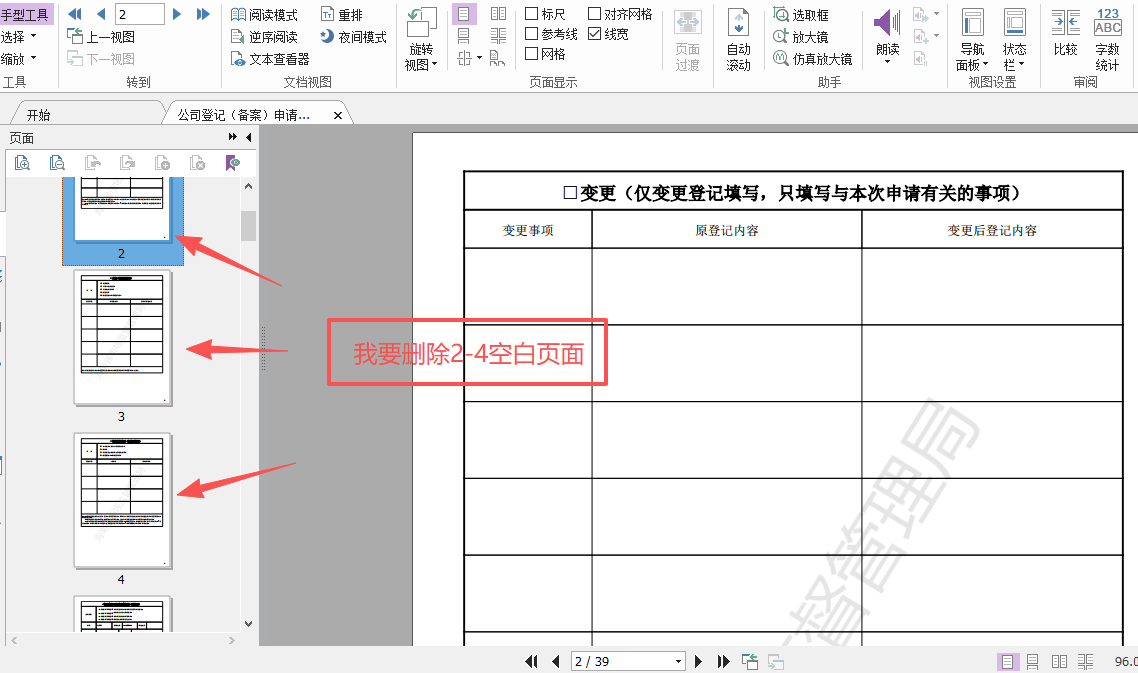Uncheck the 线宽 line weights checkbox
Screen dimensions: 1138x673
(594, 33)
